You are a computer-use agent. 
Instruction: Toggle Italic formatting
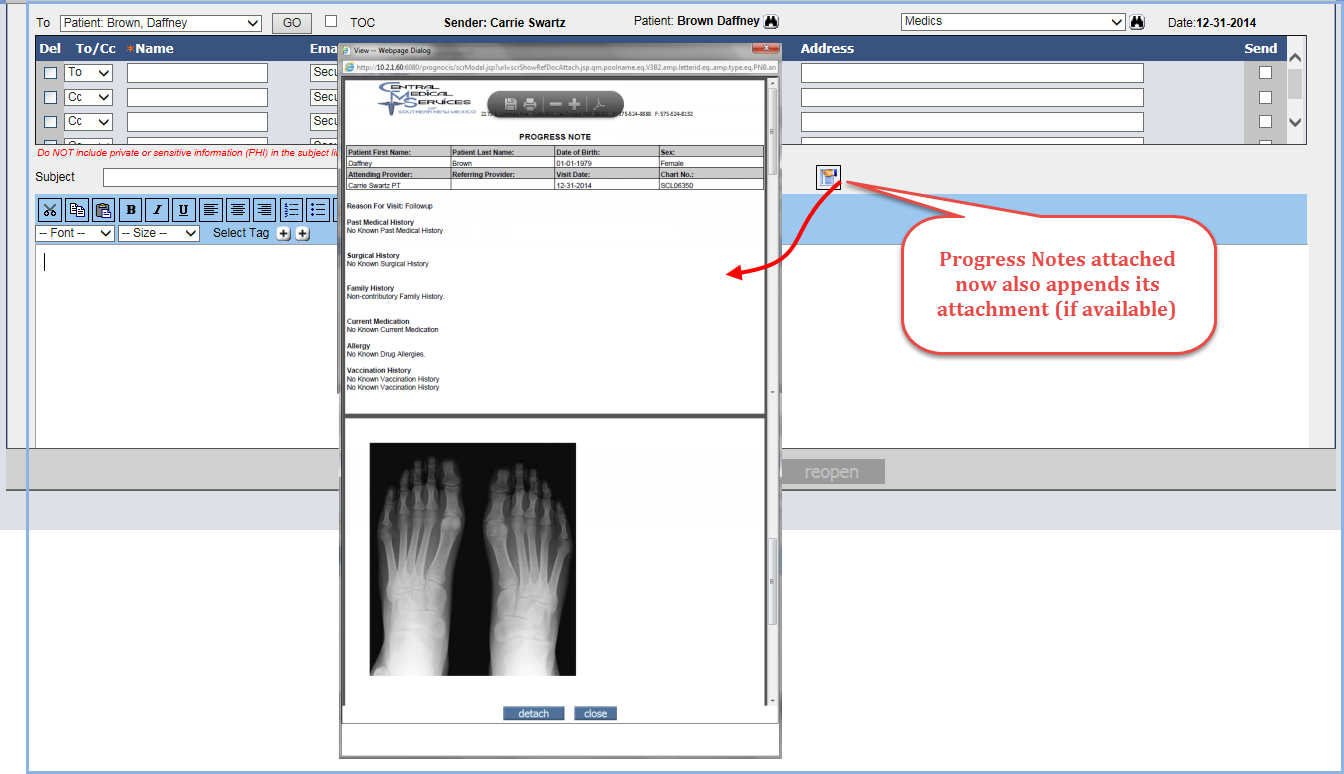point(157,210)
